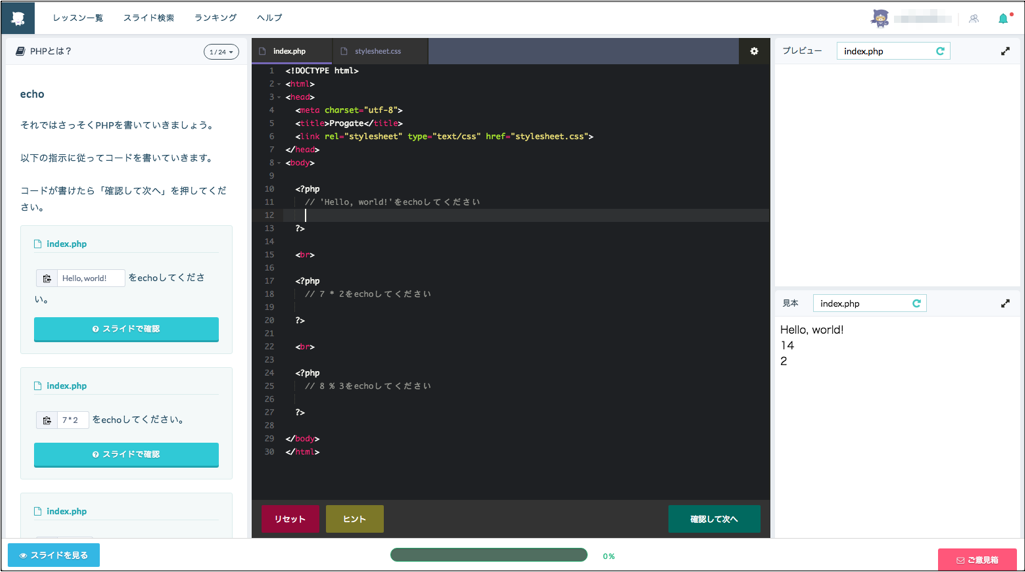Click the リセット button
The image size is (1025, 572).
point(290,519)
